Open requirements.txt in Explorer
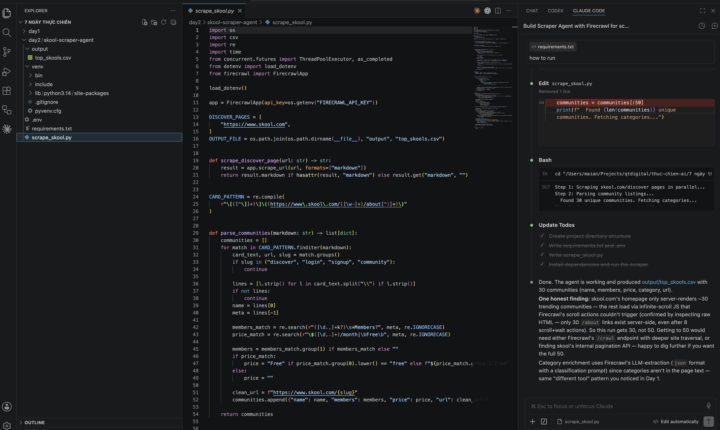This screenshot has width=720, height=430. (51, 129)
